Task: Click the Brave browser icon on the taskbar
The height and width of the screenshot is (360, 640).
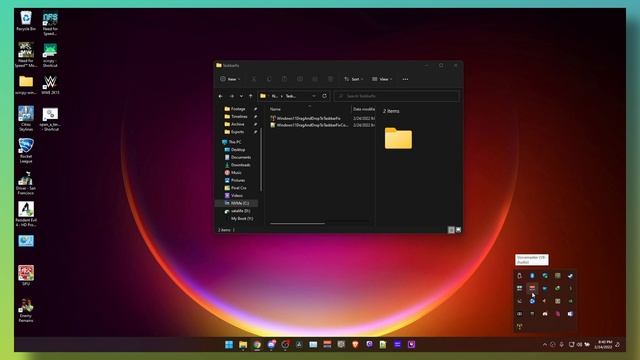Action: pyautogui.click(x=355, y=344)
